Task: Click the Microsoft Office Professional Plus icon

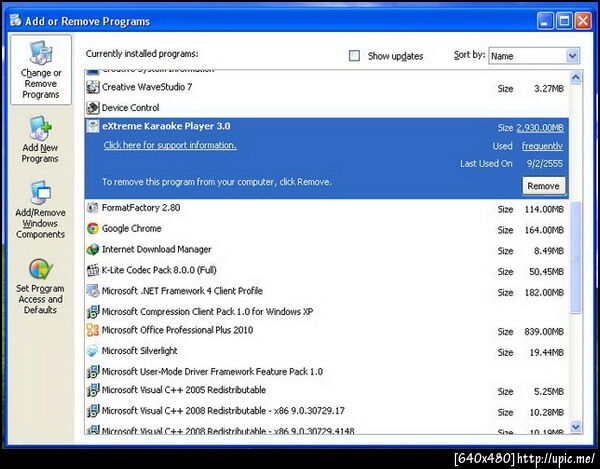Action: pyautogui.click(x=93, y=330)
